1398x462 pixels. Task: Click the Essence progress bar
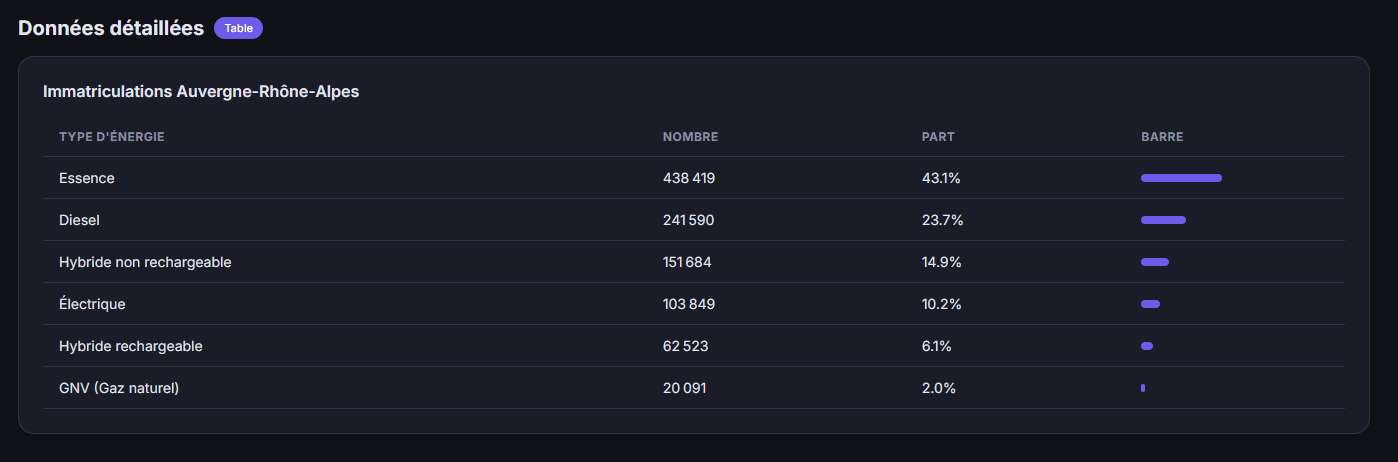tap(1181, 178)
